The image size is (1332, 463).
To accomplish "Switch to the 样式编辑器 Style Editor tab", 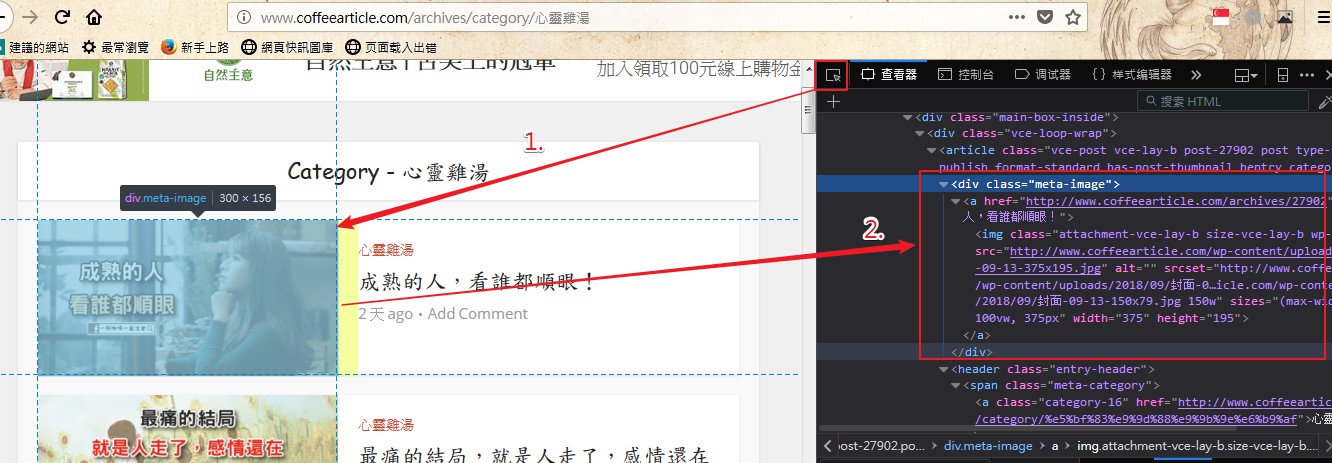I will pos(1132,75).
